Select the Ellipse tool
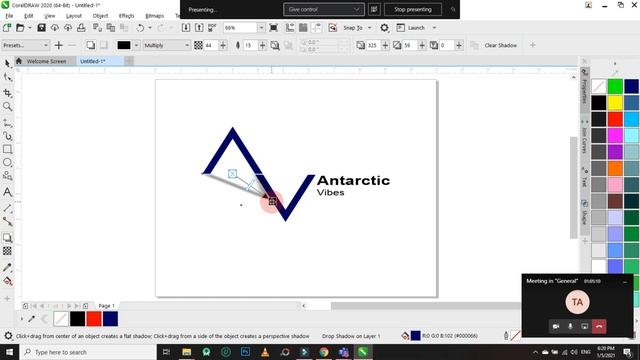 (x=7, y=162)
